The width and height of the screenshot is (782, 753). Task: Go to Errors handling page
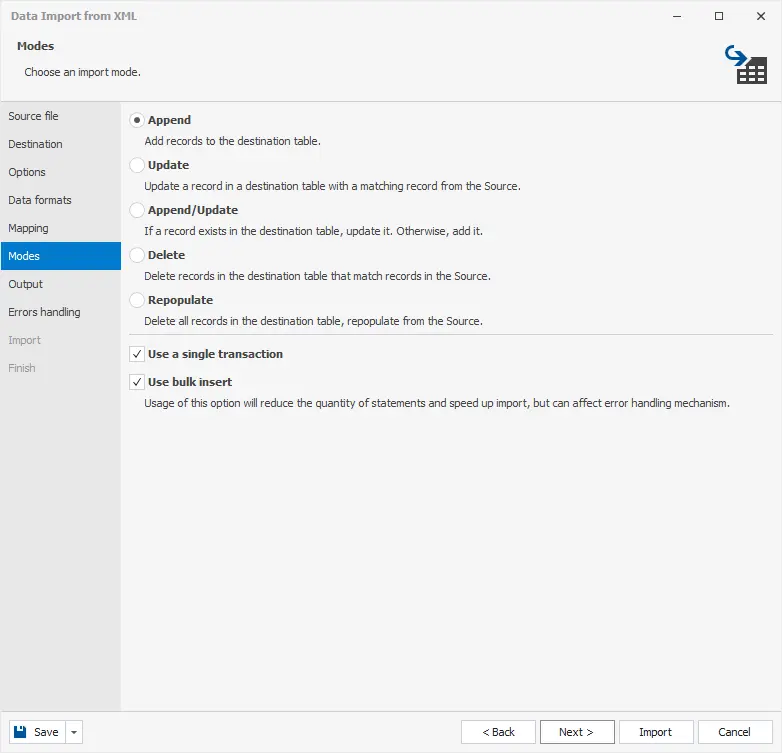(x=45, y=312)
